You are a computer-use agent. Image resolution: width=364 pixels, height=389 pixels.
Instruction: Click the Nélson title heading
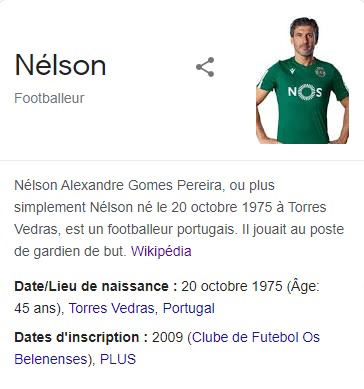tap(60, 65)
